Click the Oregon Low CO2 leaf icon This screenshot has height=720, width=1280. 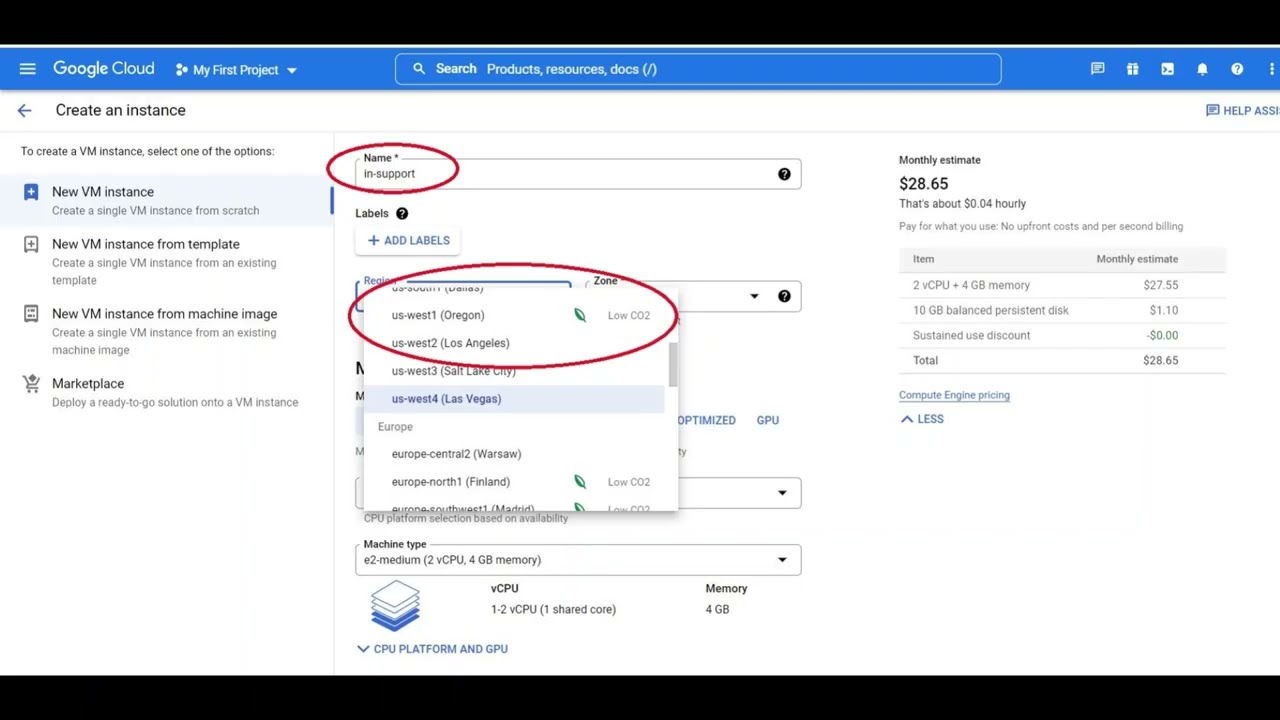point(580,315)
